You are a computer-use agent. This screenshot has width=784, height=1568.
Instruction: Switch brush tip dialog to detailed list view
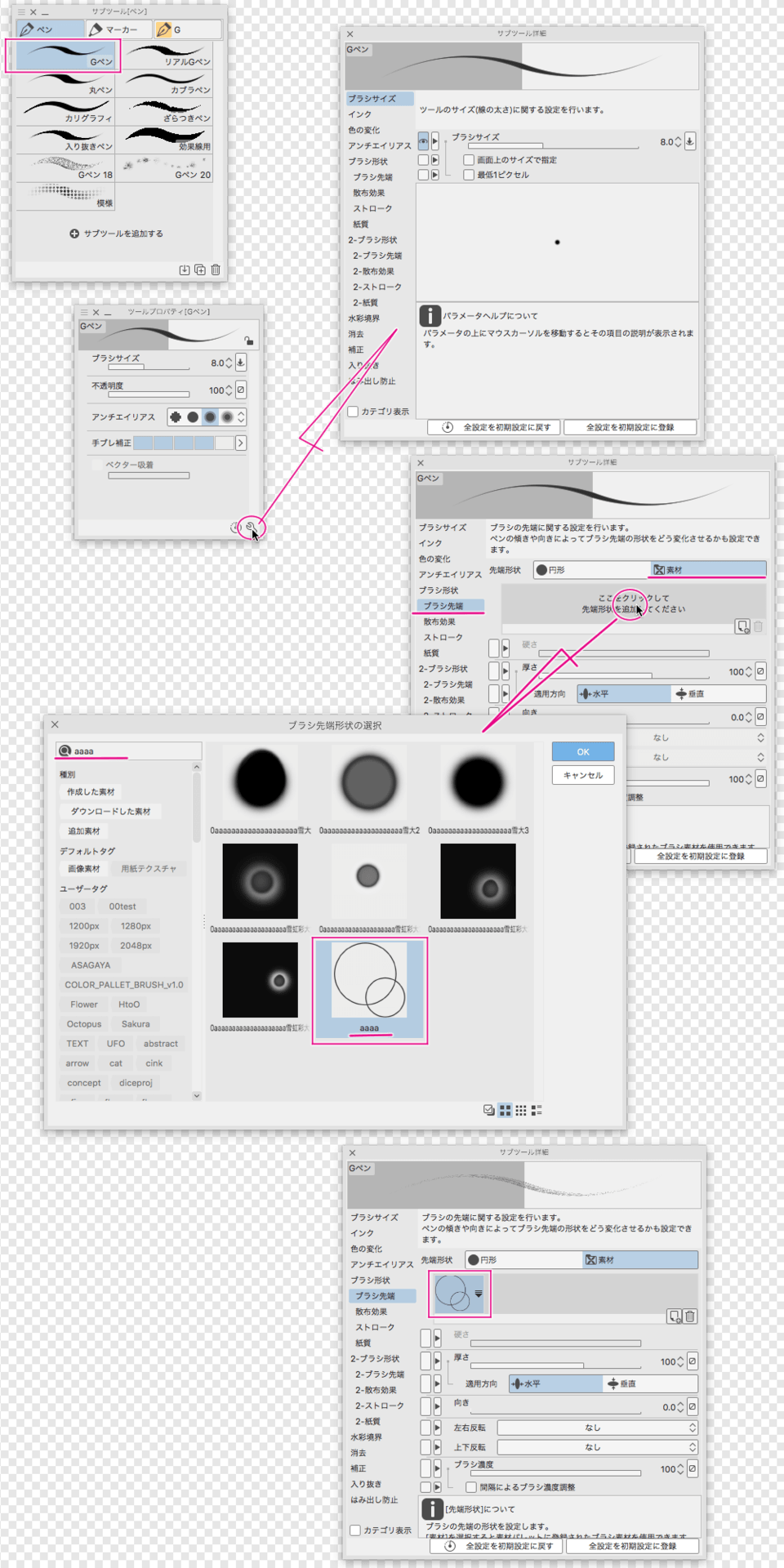[537, 1111]
